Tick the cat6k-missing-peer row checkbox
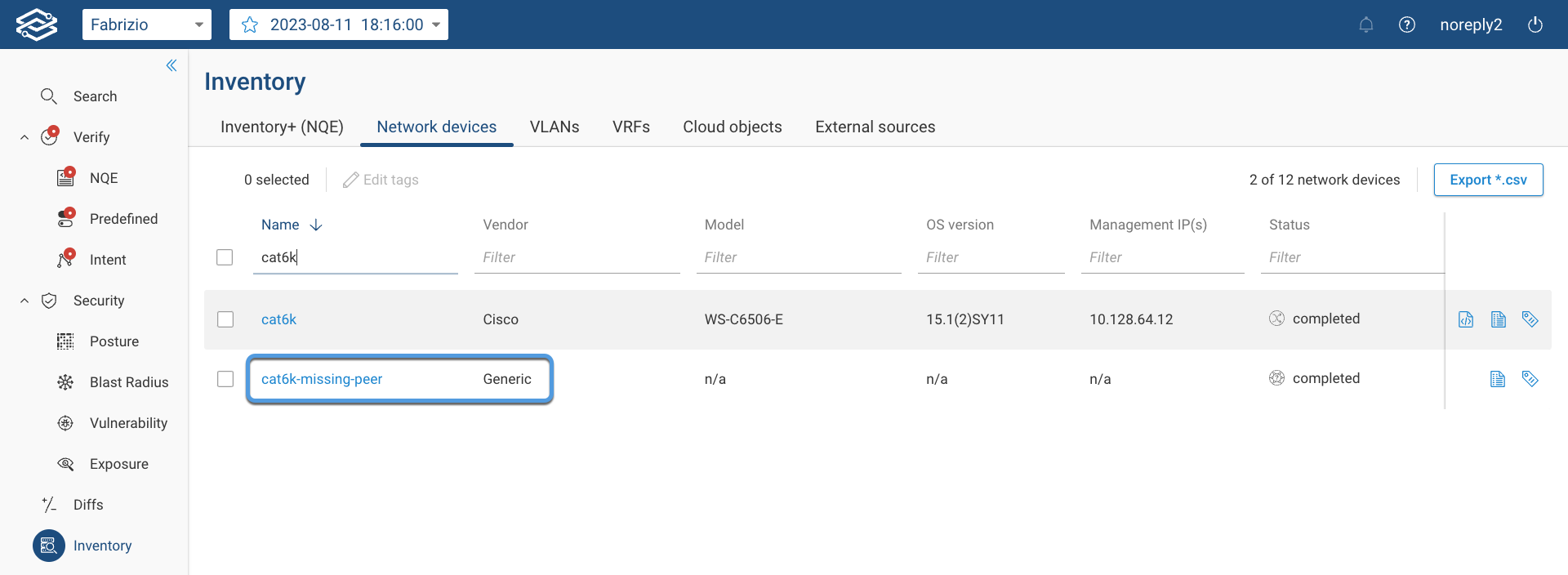Screen dimensions: 1568x575 pos(225,379)
